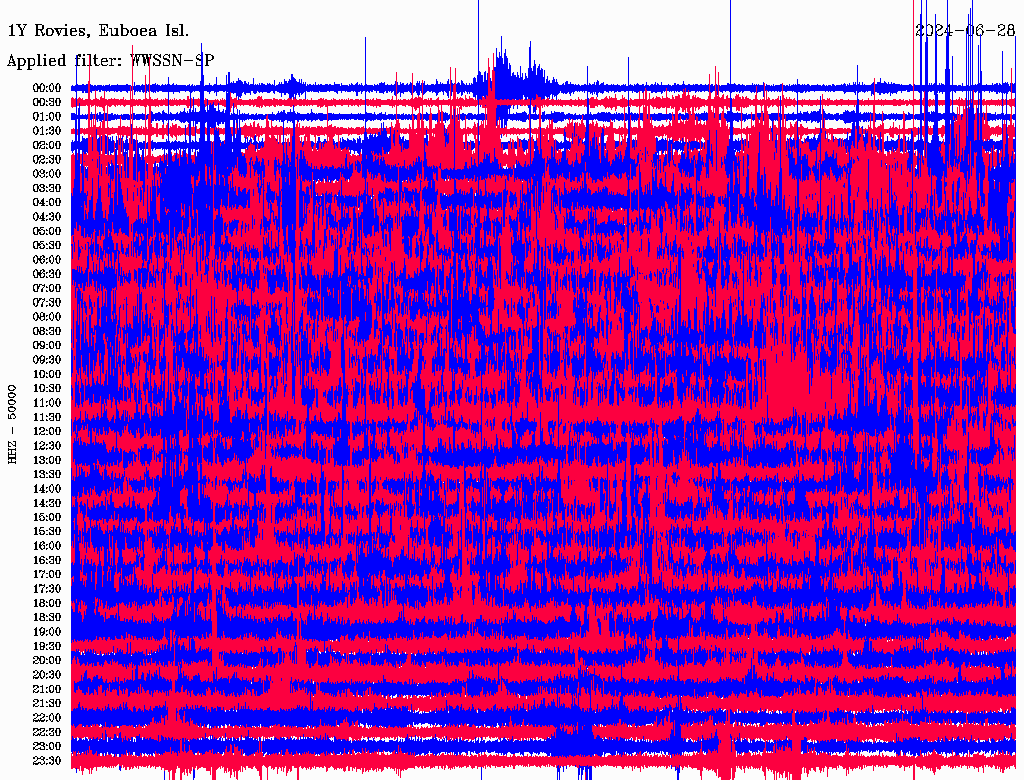Viewport: 1024px width, 780px height.
Task: Click the 23:00 time label
Action: (47, 746)
